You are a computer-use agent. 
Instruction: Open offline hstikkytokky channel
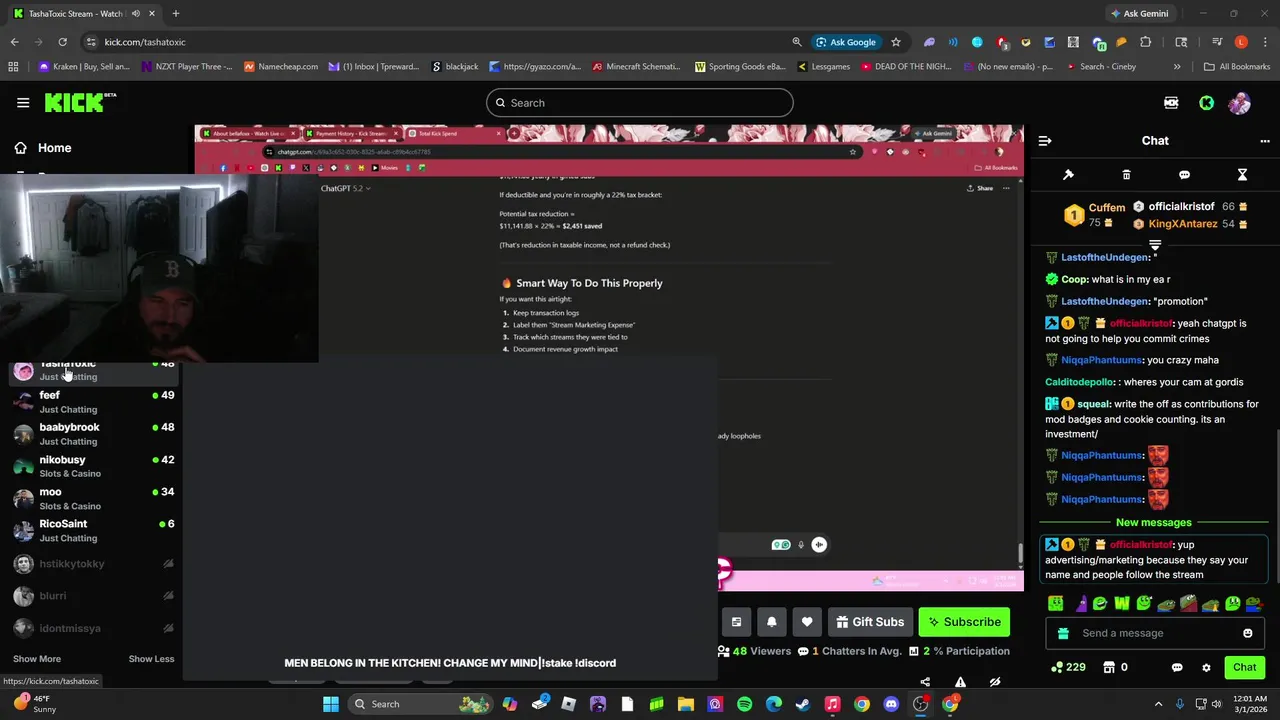pyautogui.click(x=93, y=564)
